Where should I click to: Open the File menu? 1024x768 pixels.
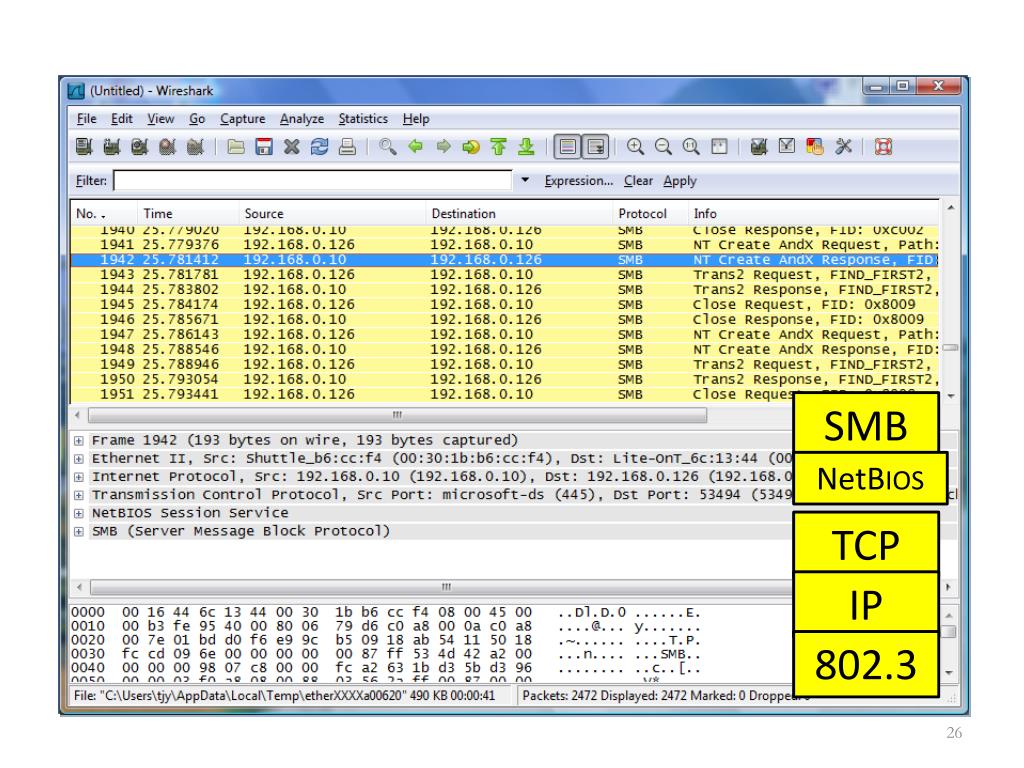pos(86,119)
